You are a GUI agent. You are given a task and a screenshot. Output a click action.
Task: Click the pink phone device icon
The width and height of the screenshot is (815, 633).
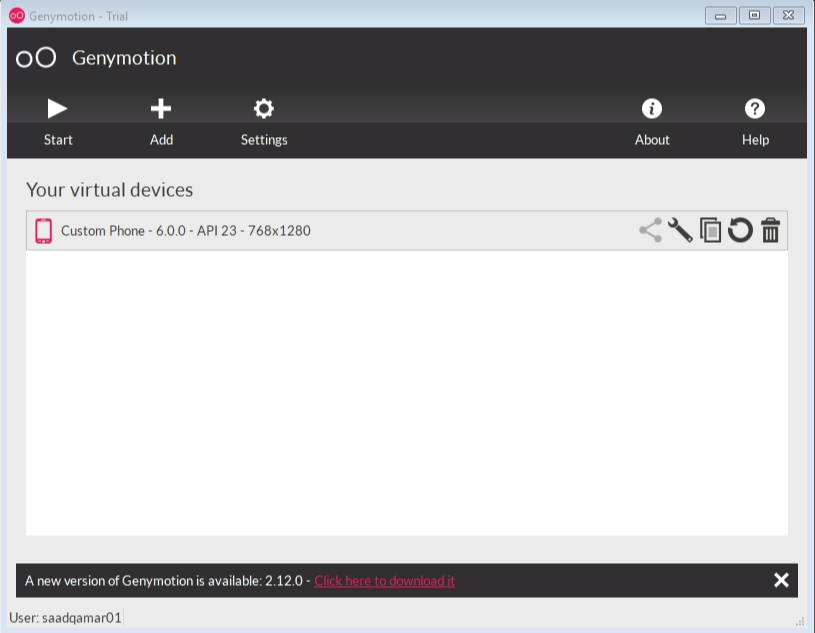click(44, 231)
